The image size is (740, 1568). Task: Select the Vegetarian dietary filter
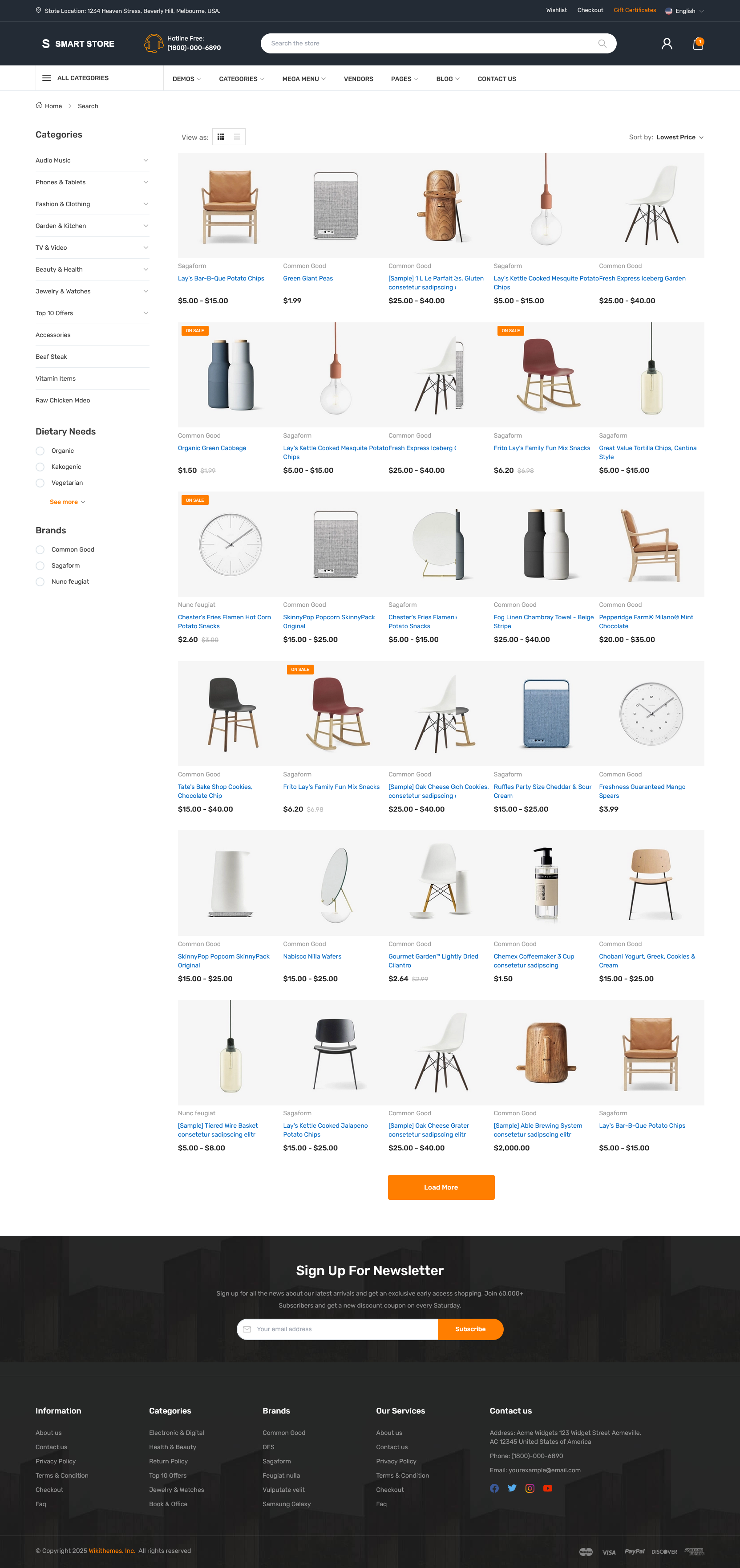click(40, 483)
